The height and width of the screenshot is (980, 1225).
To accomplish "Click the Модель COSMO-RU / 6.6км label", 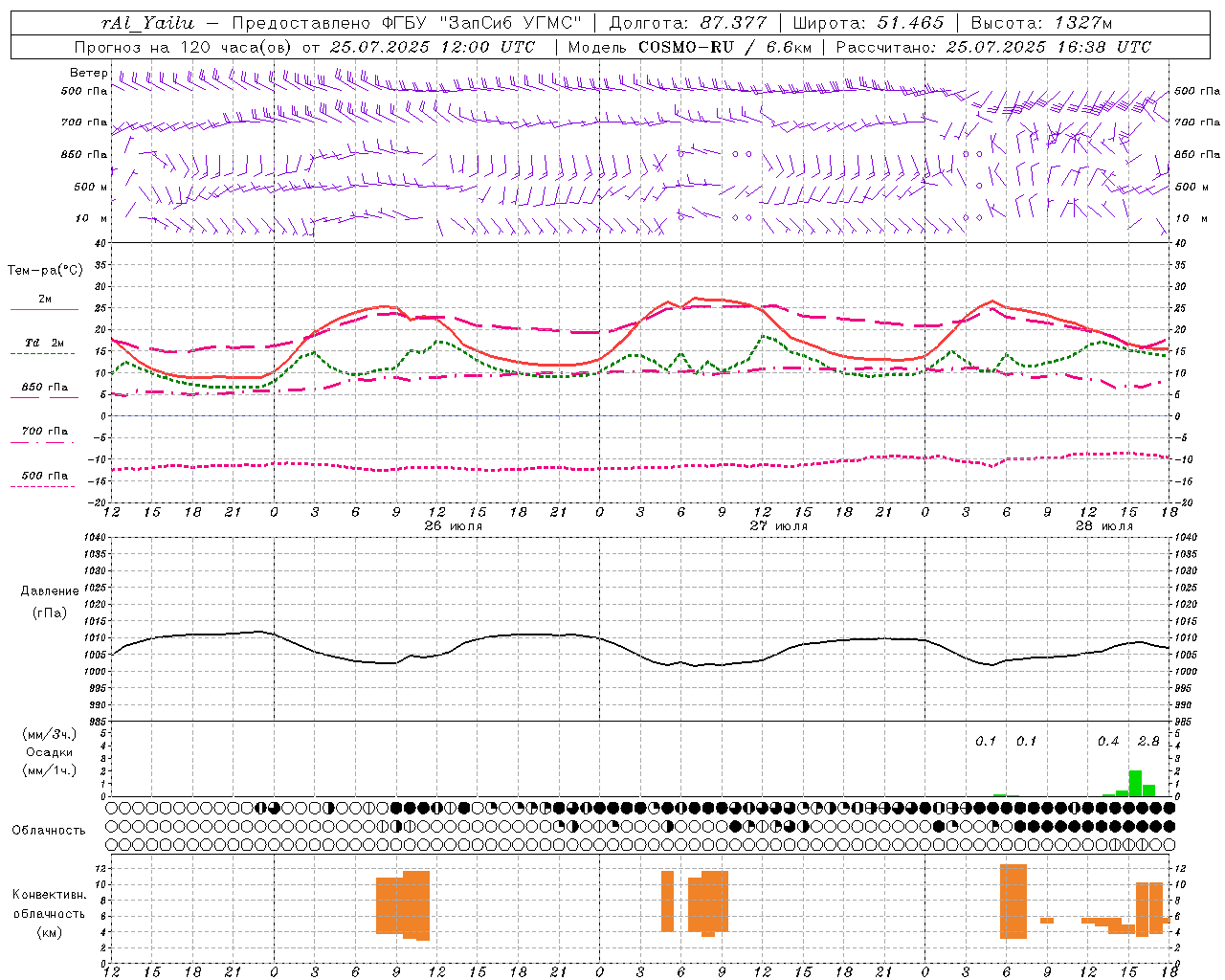I will tap(689, 47).
